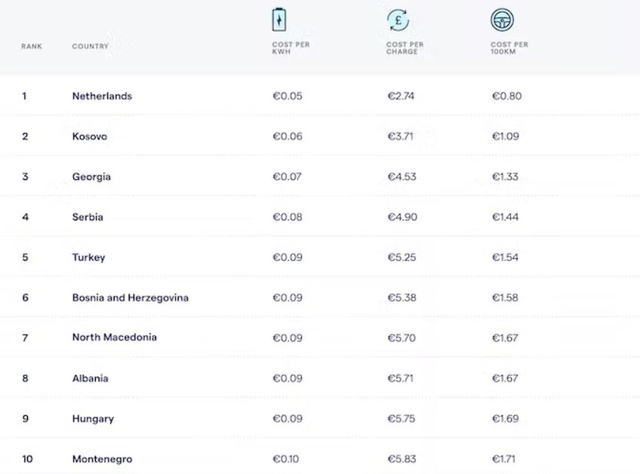
Task: Click Kosovo cost per 100km €1.09
Action: [x=506, y=136]
